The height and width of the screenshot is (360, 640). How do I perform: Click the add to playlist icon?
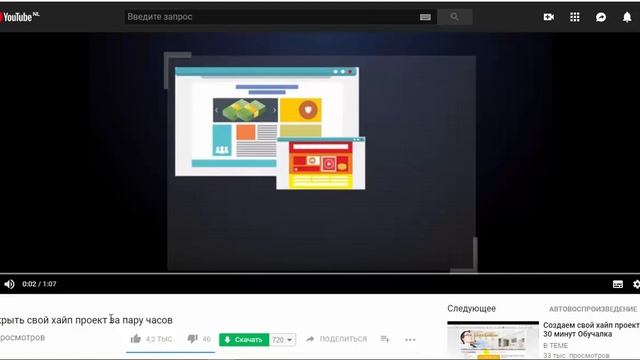point(385,339)
